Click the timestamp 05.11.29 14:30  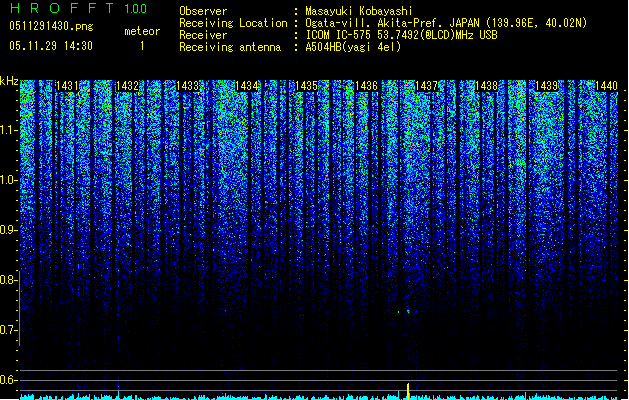[x=51, y=46]
